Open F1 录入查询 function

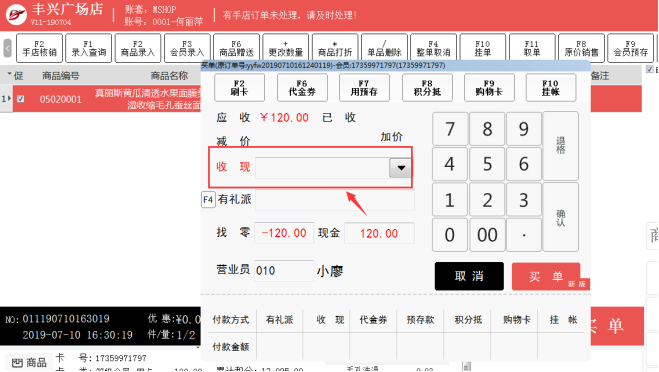(x=88, y=48)
